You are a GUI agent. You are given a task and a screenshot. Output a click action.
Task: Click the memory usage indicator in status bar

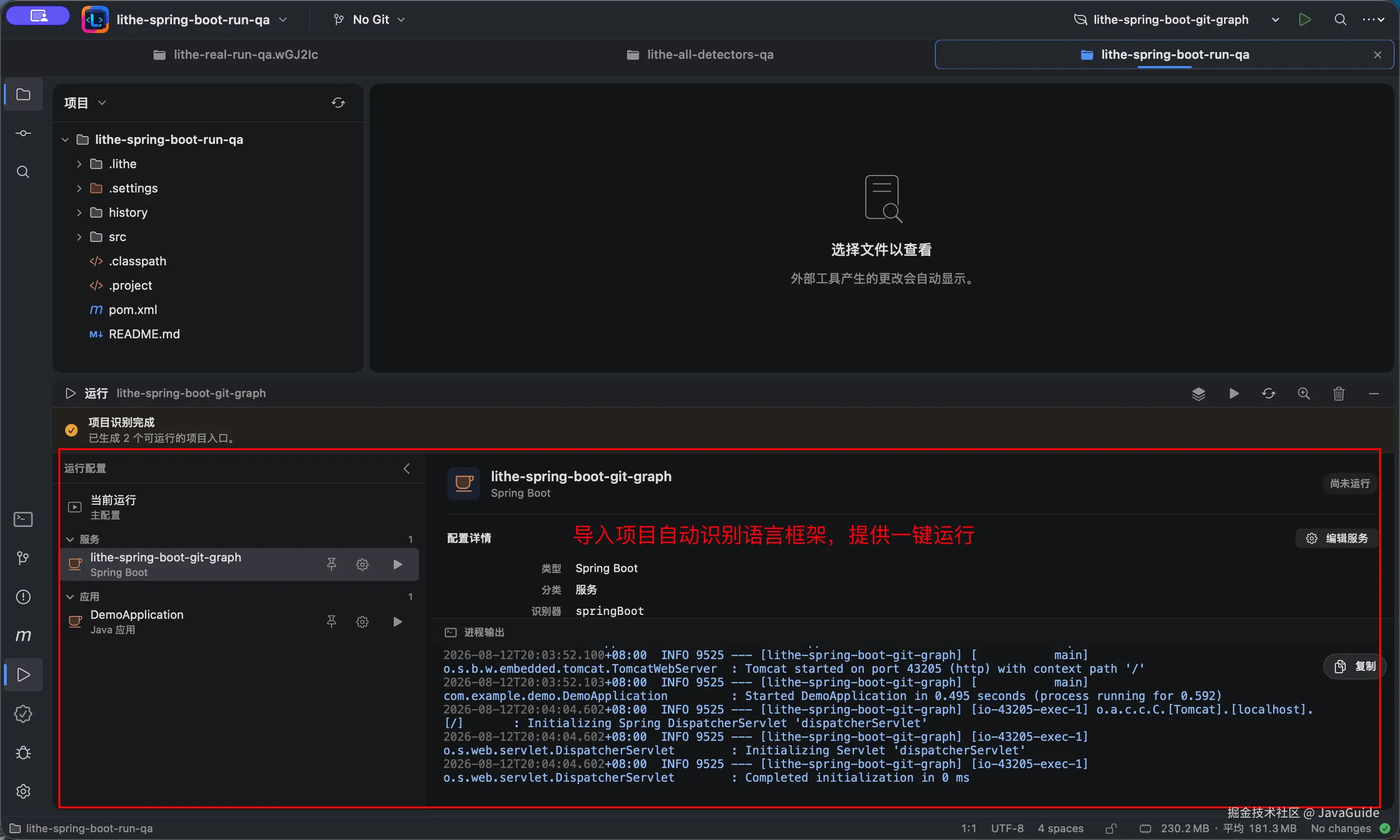(x=1218, y=828)
